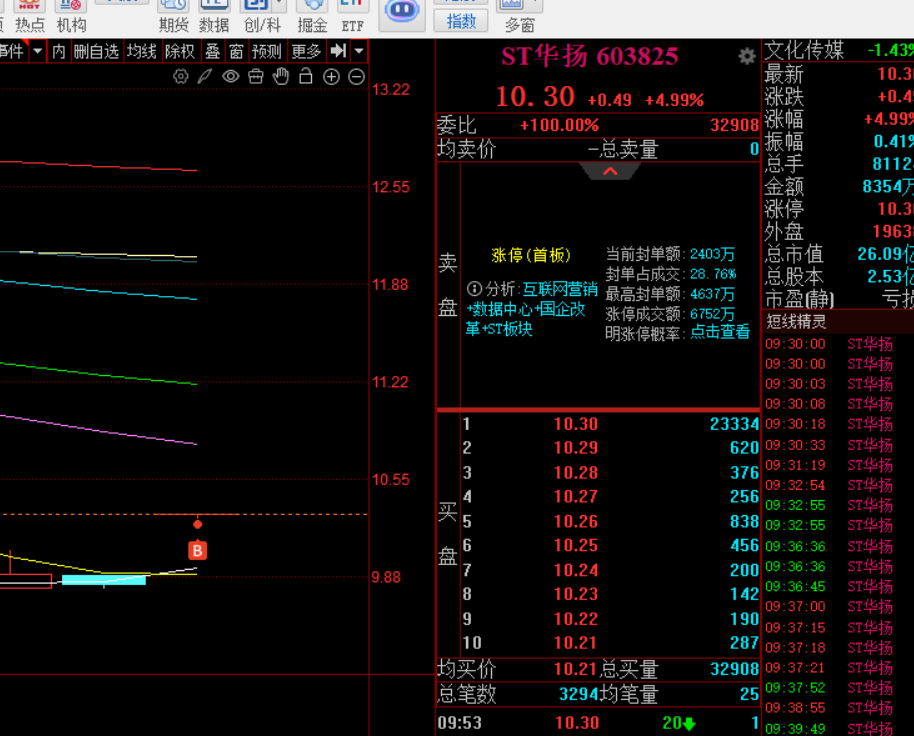Select buy level 5 price 10.26
The image size is (914, 736).
click(x=576, y=522)
